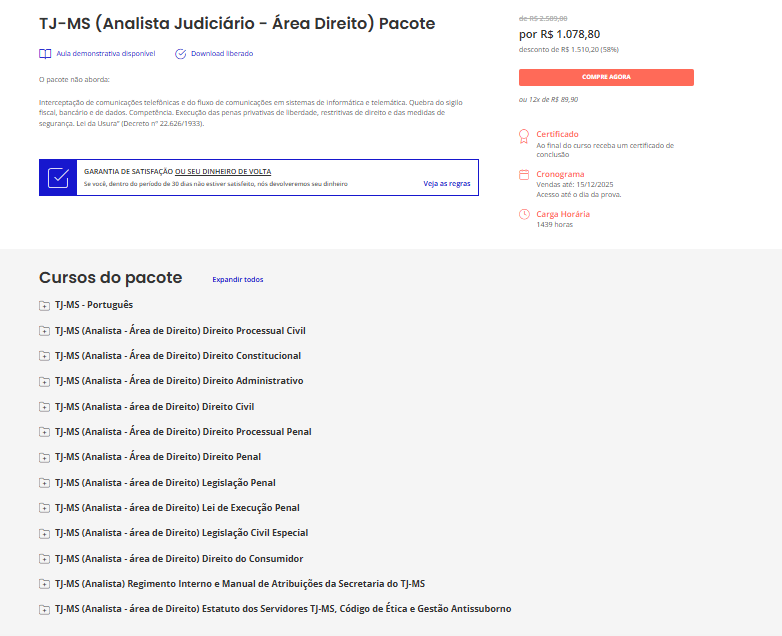Expand the Direito Administrativo course

tap(44, 382)
